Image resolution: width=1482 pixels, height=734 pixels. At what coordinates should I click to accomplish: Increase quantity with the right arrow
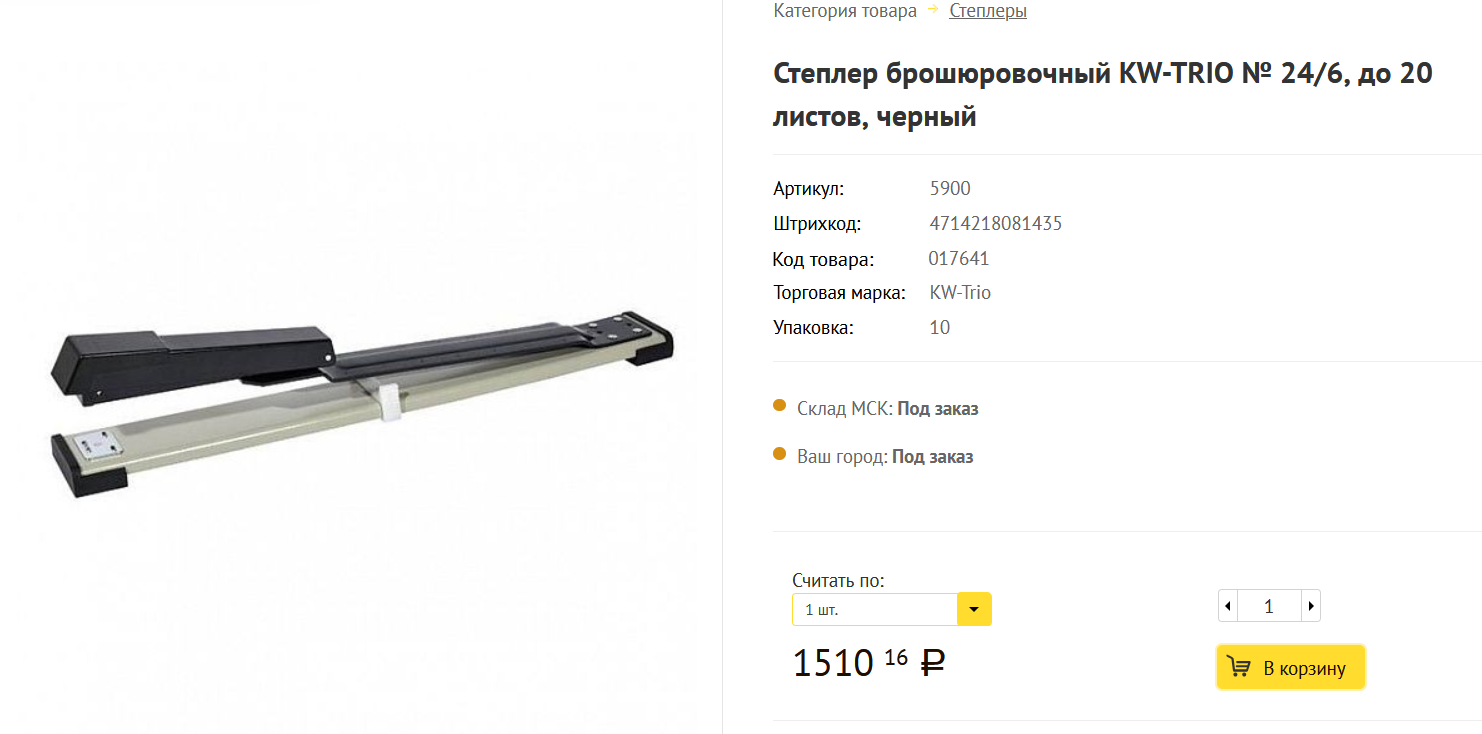click(1310, 606)
